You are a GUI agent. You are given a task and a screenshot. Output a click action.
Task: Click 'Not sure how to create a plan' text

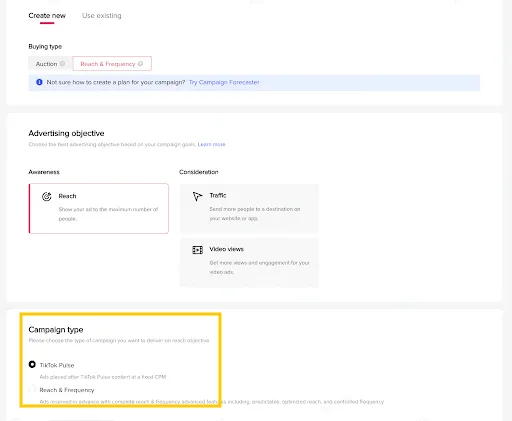point(116,82)
